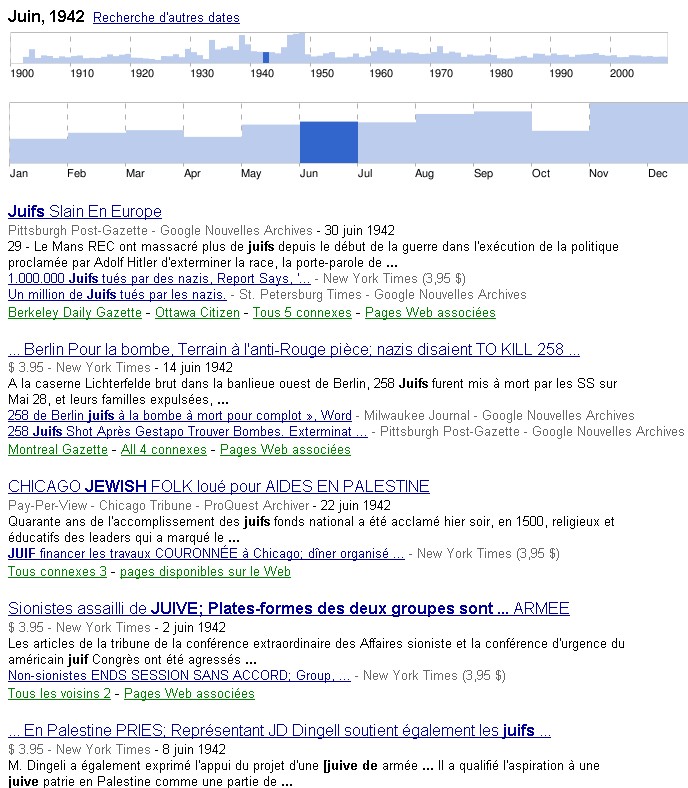This screenshot has height=788, width=688.
Task: Open Ottawa Citizen link
Action: (x=197, y=313)
